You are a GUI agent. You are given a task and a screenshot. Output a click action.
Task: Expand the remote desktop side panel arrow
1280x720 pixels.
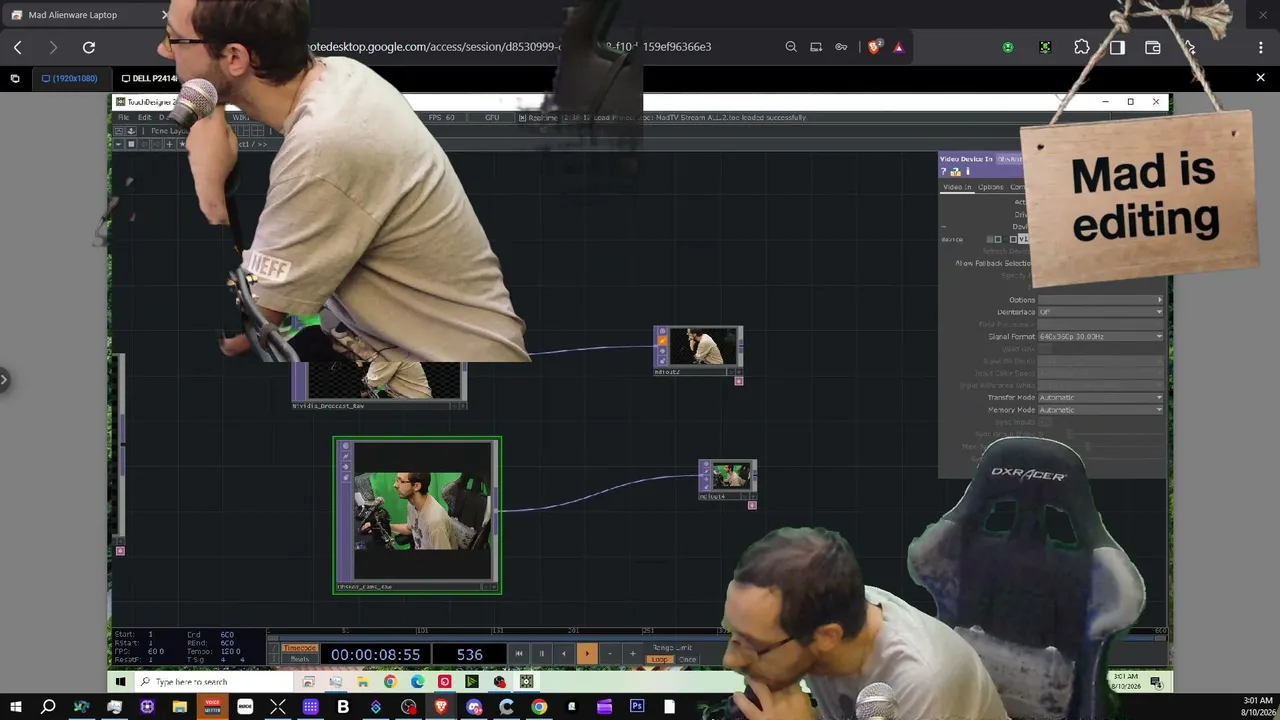point(4,379)
